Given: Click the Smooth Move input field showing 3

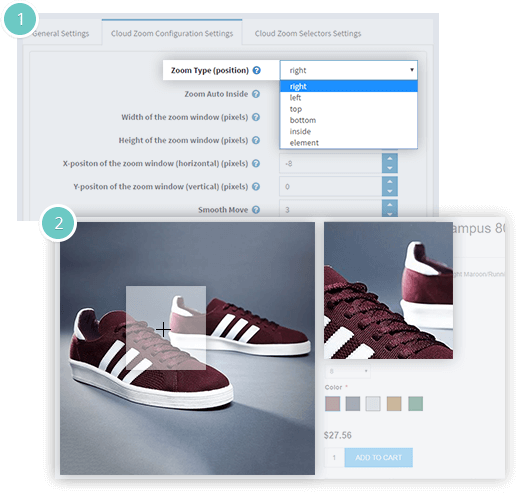Looking at the screenshot, I should [x=330, y=209].
